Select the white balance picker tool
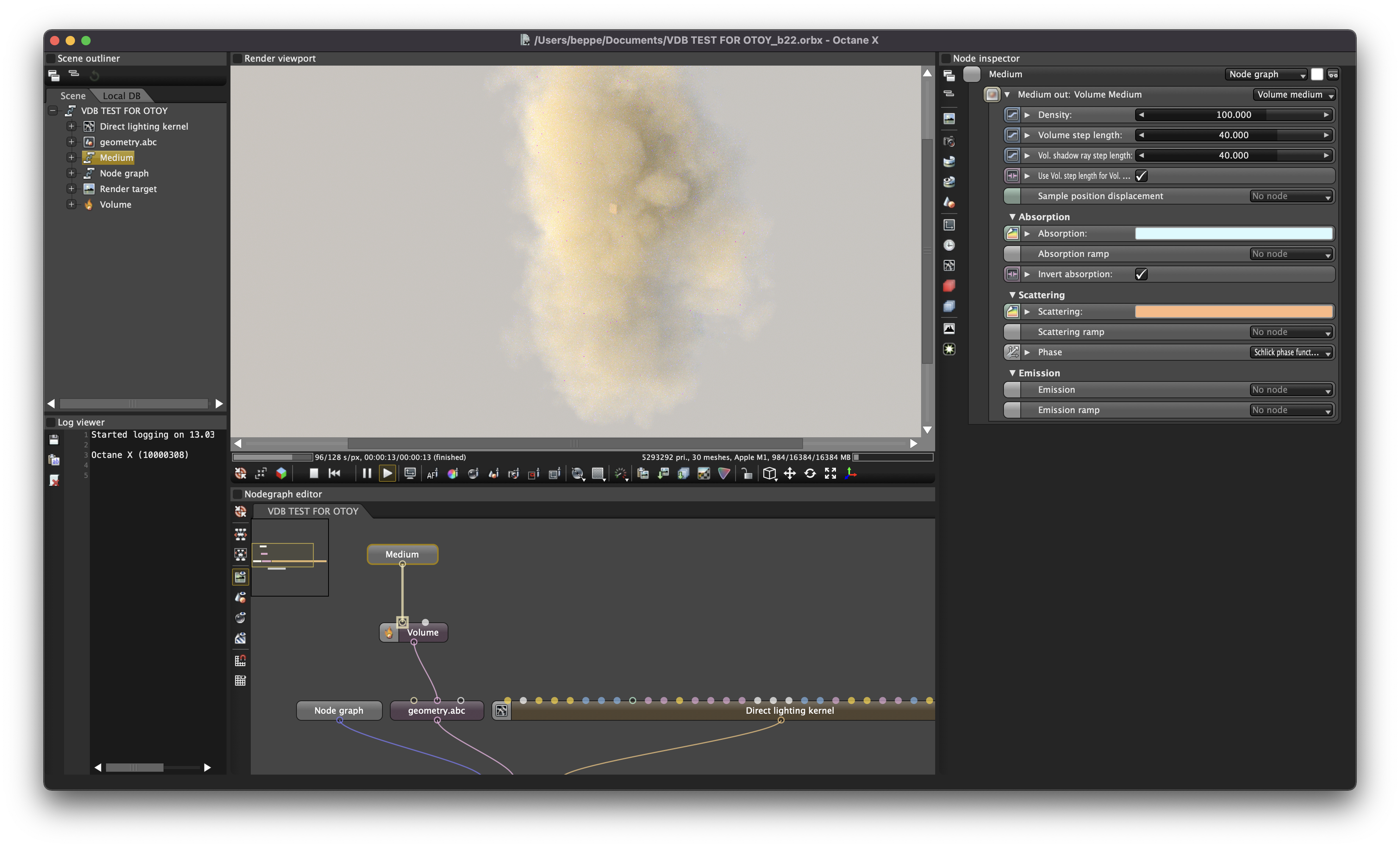The height and width of the screenshot is (848, 1400). [453, 474]
